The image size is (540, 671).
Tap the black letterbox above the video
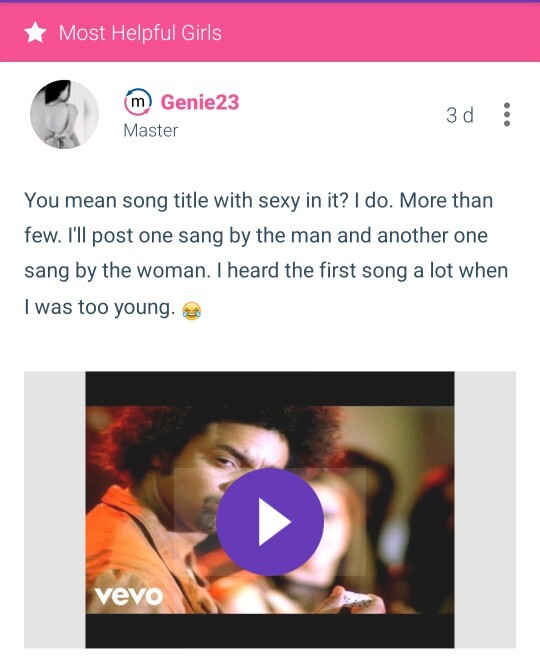270,389
